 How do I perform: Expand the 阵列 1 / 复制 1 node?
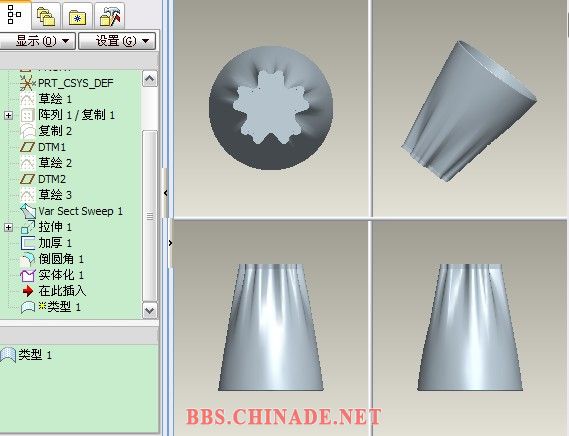(8, 115)
